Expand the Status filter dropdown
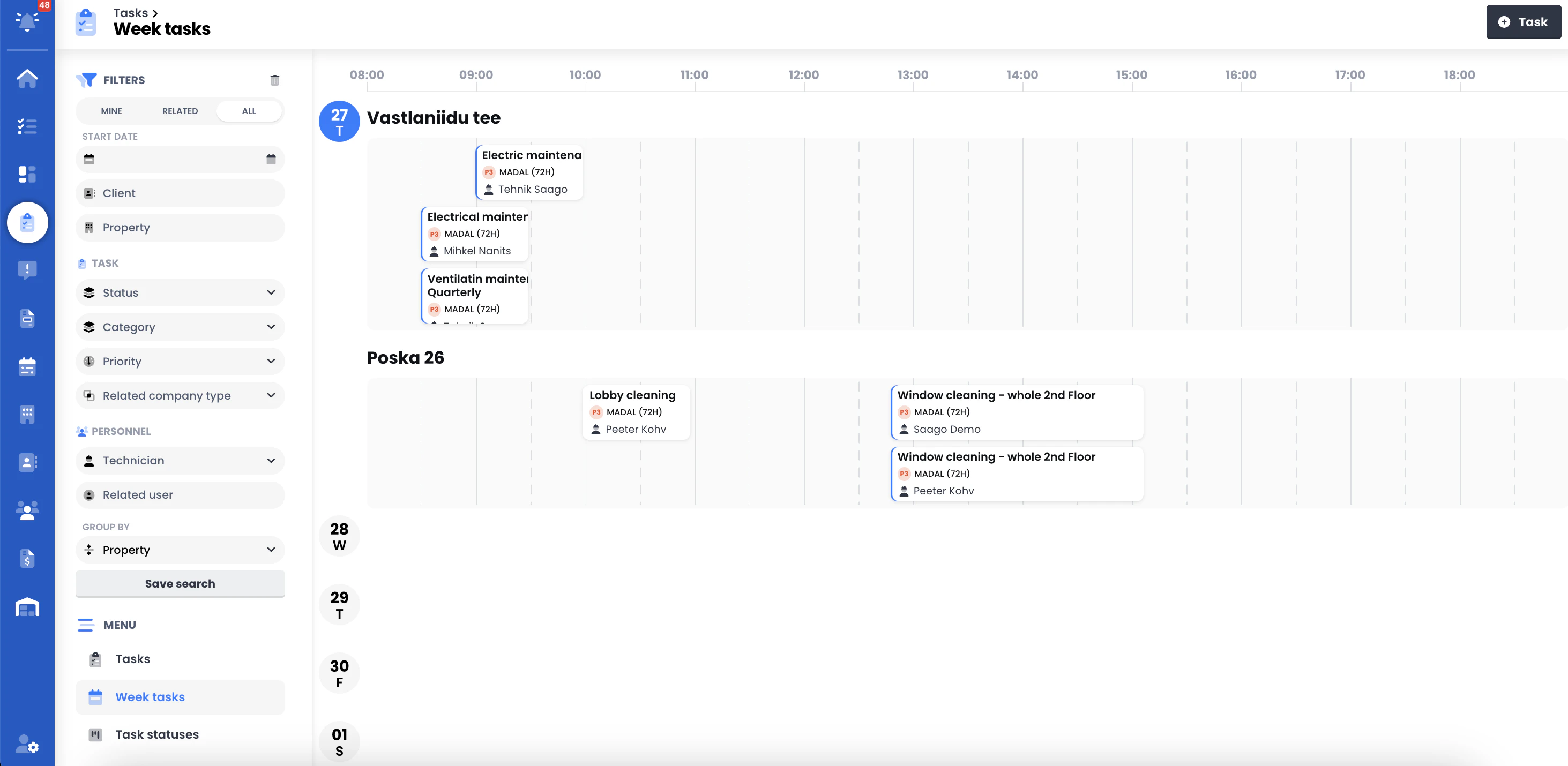This screenshot has height=766, width=1568. pos(180,292)
